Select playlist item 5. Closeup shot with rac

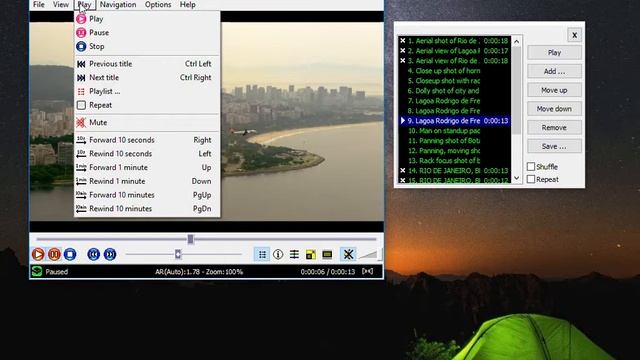tap(455, 81)
